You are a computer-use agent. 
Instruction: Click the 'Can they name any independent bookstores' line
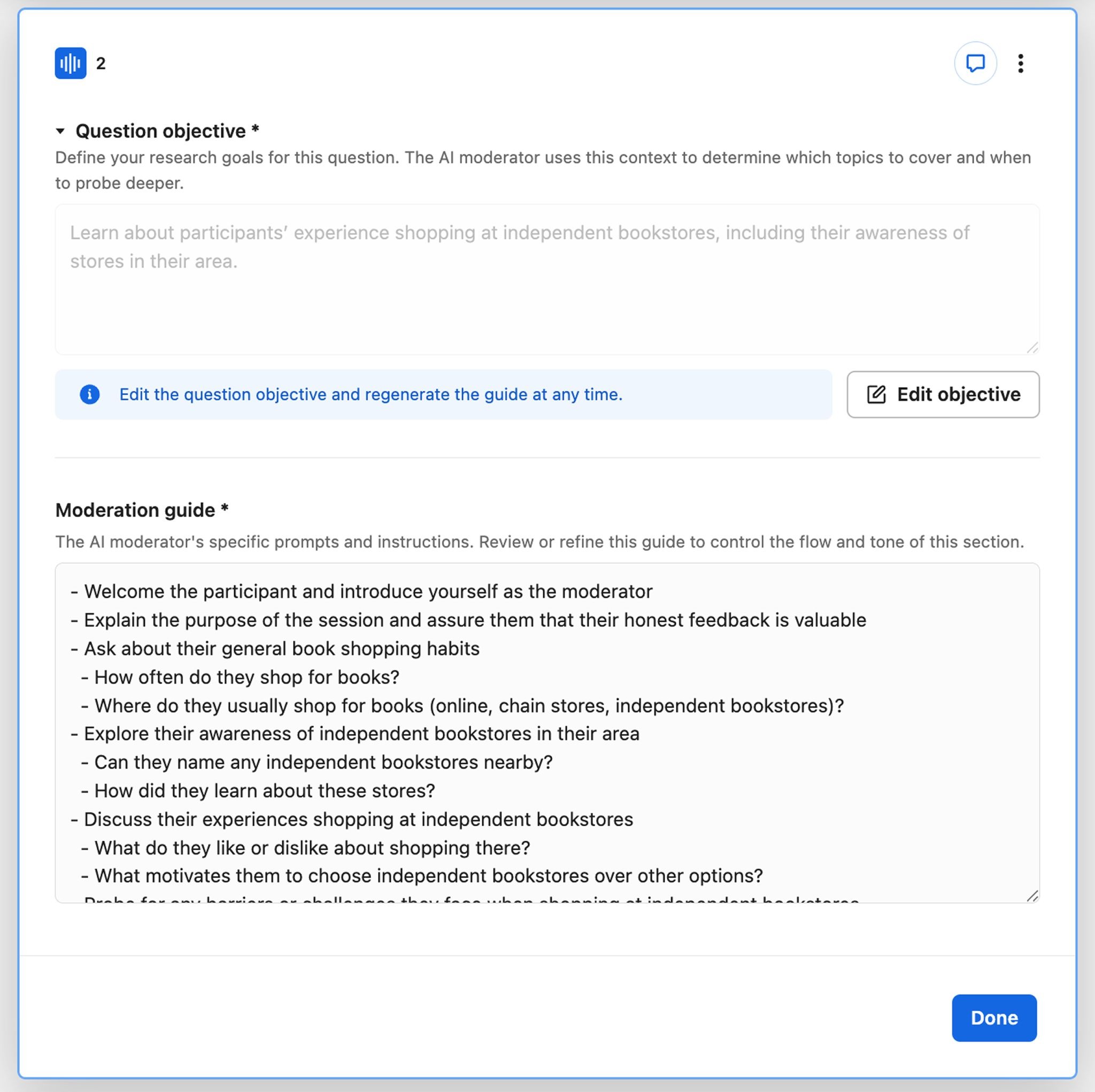pos(323,762)
